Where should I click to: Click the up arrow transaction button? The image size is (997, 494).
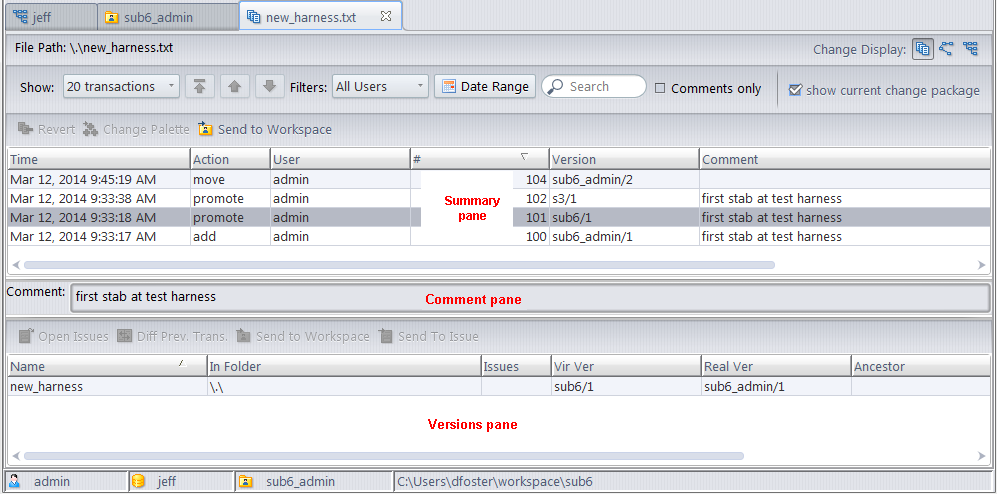(x=235, y=87)
